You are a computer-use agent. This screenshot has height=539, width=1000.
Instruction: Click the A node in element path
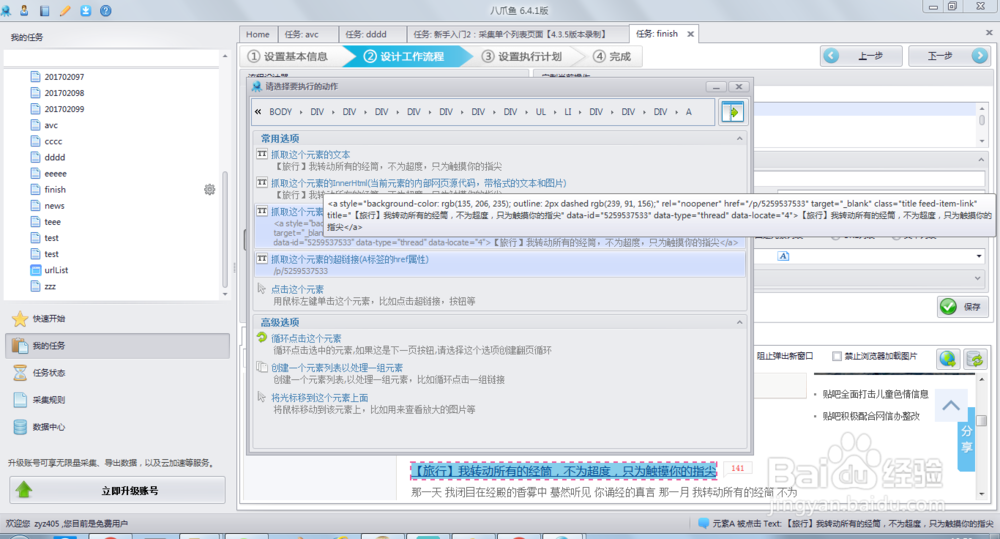[x=689, y=112]
